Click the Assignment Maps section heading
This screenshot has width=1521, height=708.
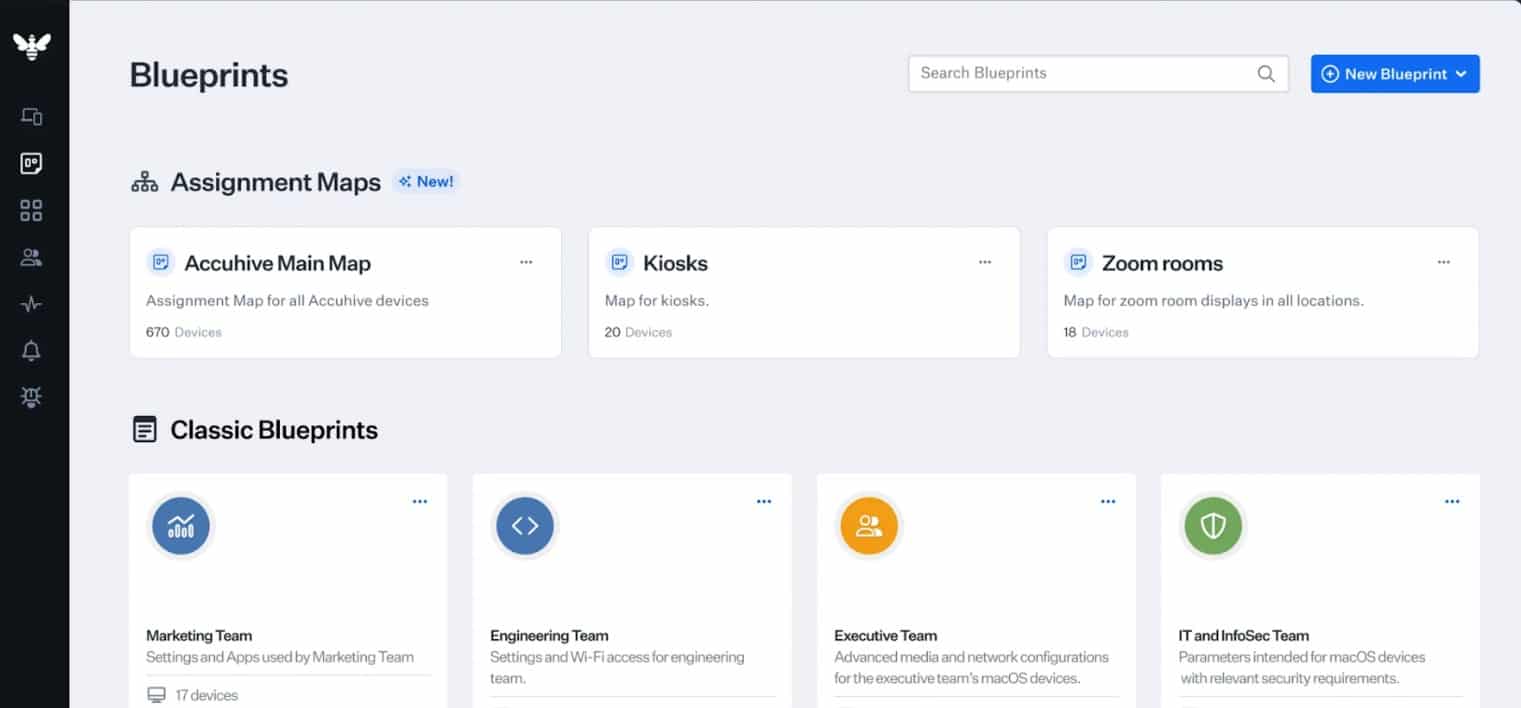point(276,182)
